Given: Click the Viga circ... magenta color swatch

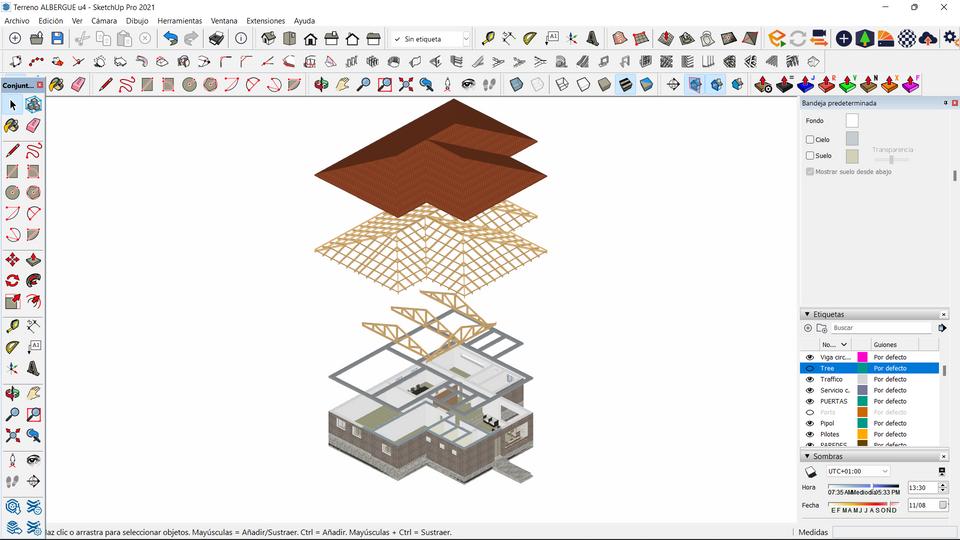Looking at the screenshot, I should pyautogui.click(x=862, y=357).
